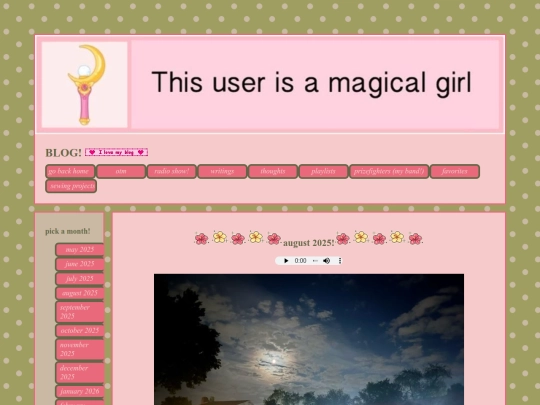The image size is (540, 405).
Task: Click the audio progress bar
Action: coord(315,261)
